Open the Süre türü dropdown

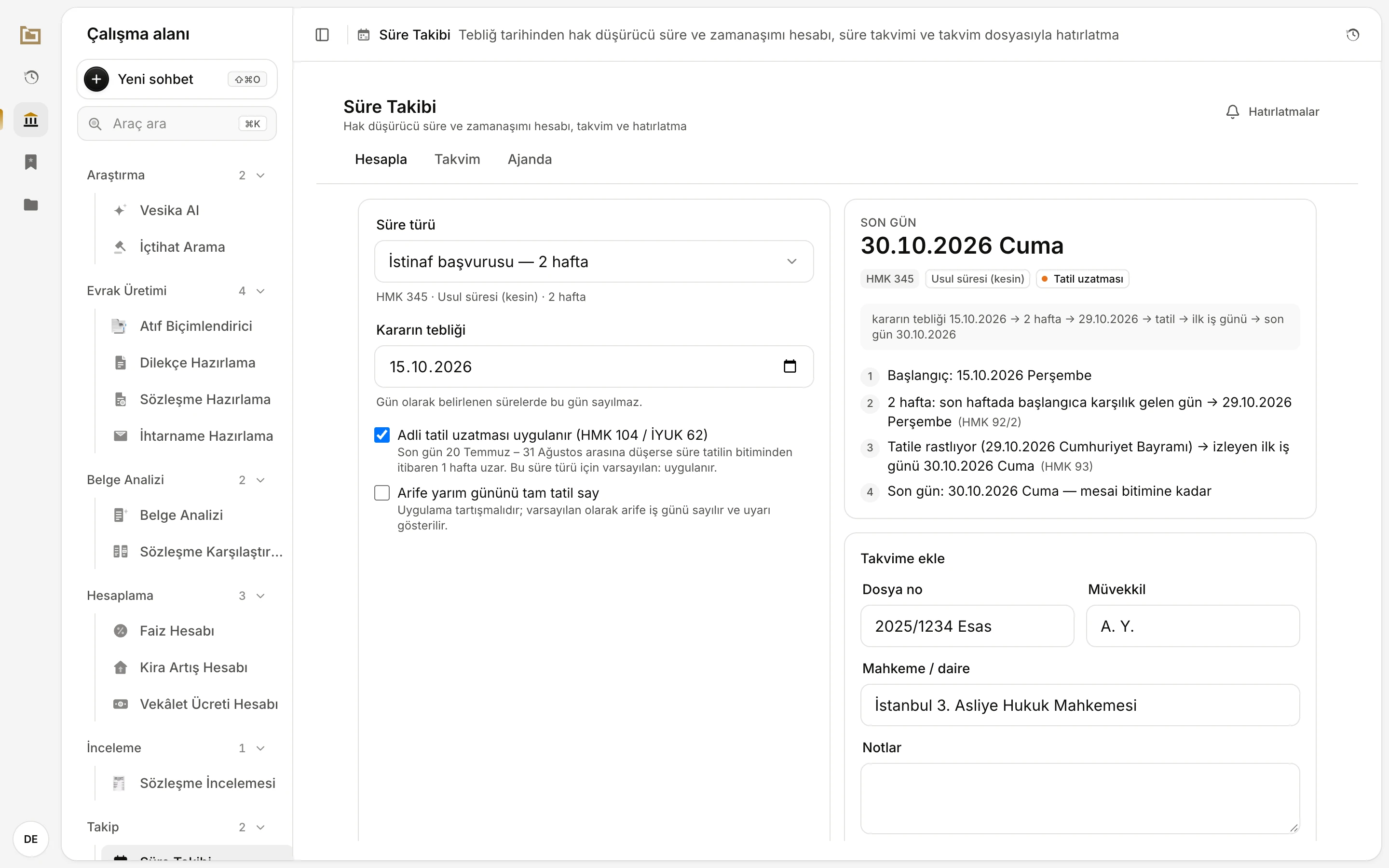tap(594, 262)
